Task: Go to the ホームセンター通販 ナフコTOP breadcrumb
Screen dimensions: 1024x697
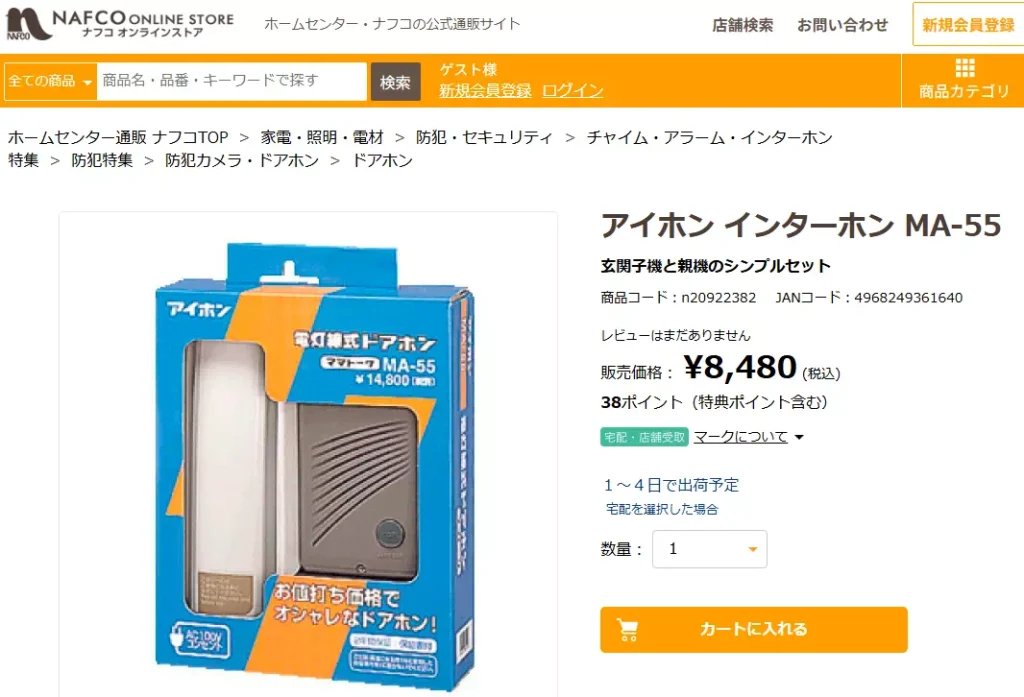Action: pos(118,137)
